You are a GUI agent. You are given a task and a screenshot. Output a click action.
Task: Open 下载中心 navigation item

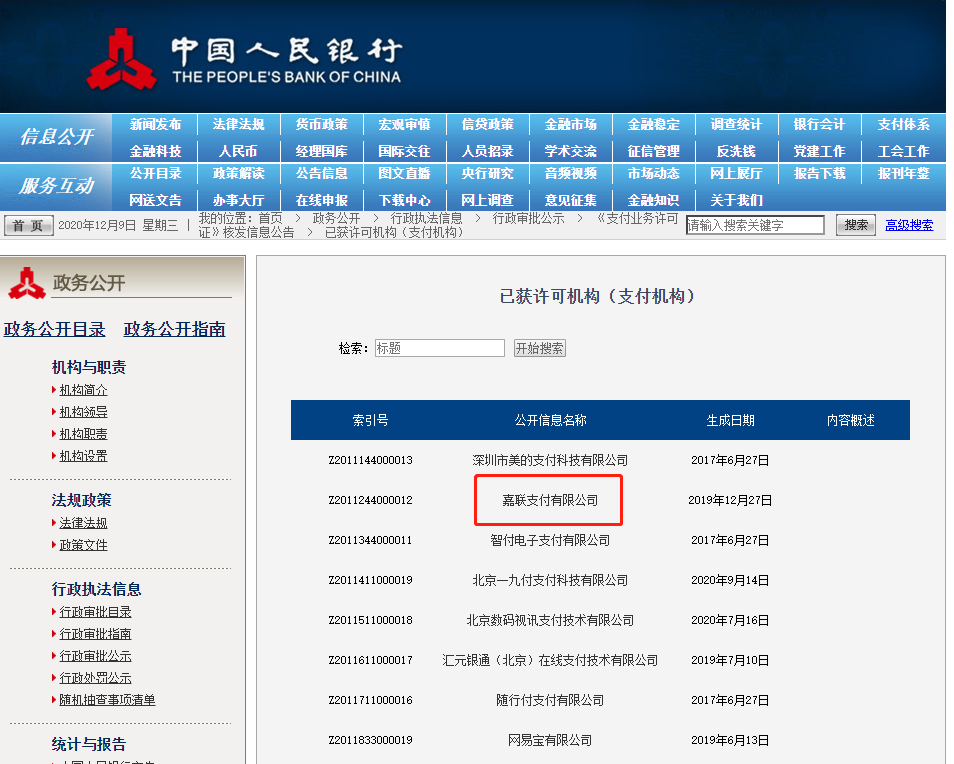[404, 200]
